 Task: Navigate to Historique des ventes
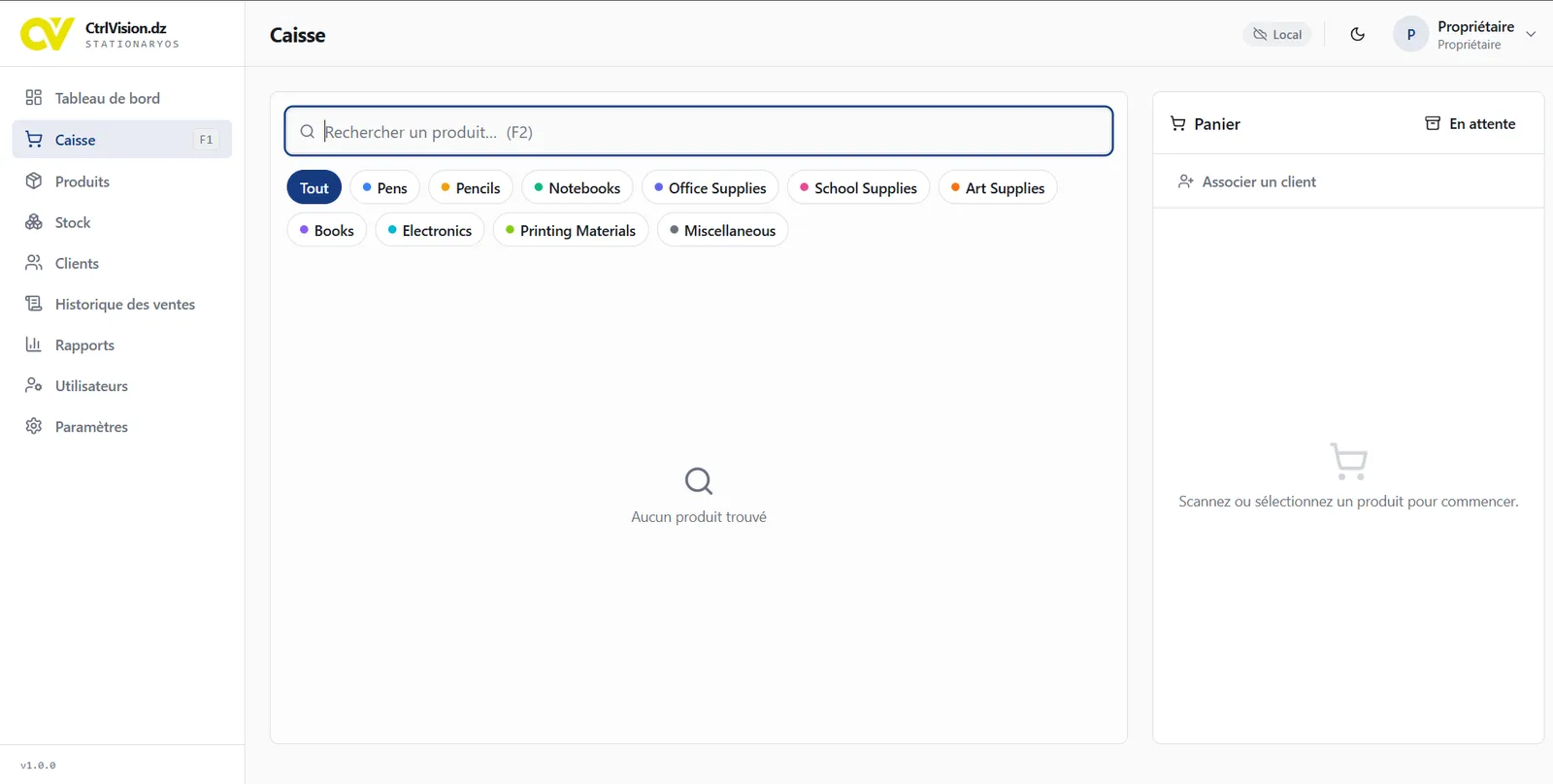(x=122, y=304)
